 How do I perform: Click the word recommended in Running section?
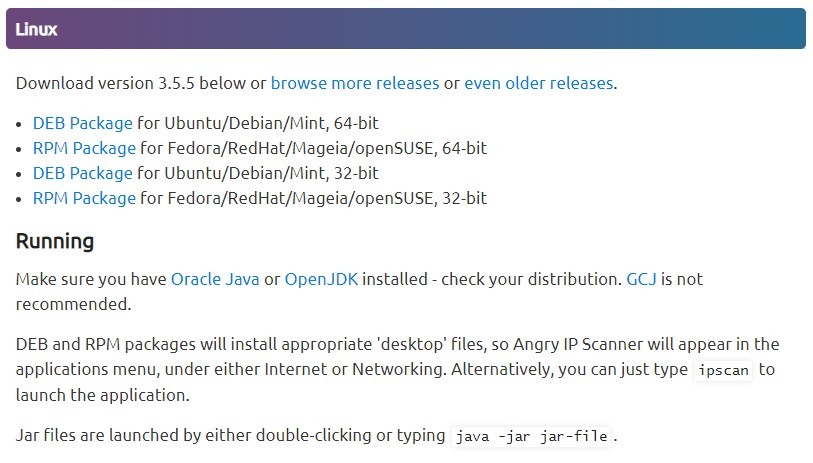pyautogui.click(x=72, y=304)
